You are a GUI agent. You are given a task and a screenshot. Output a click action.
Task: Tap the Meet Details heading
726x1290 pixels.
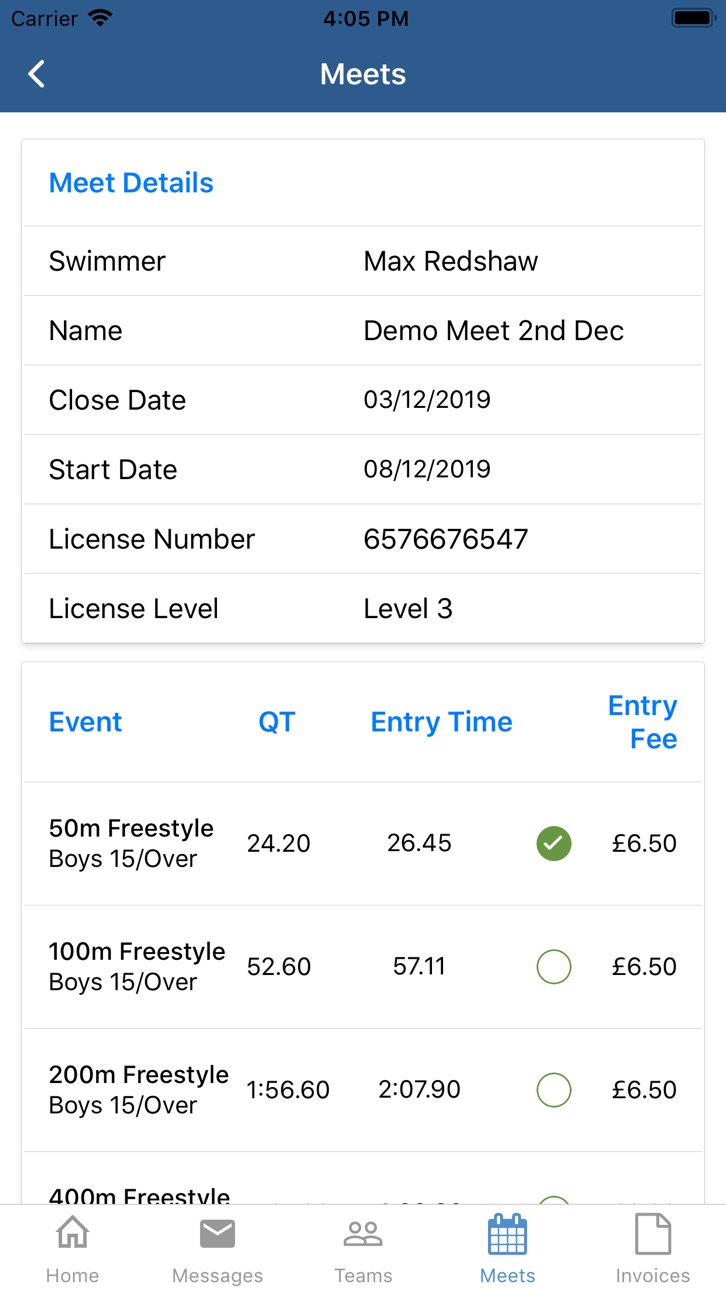click(131, 183)
